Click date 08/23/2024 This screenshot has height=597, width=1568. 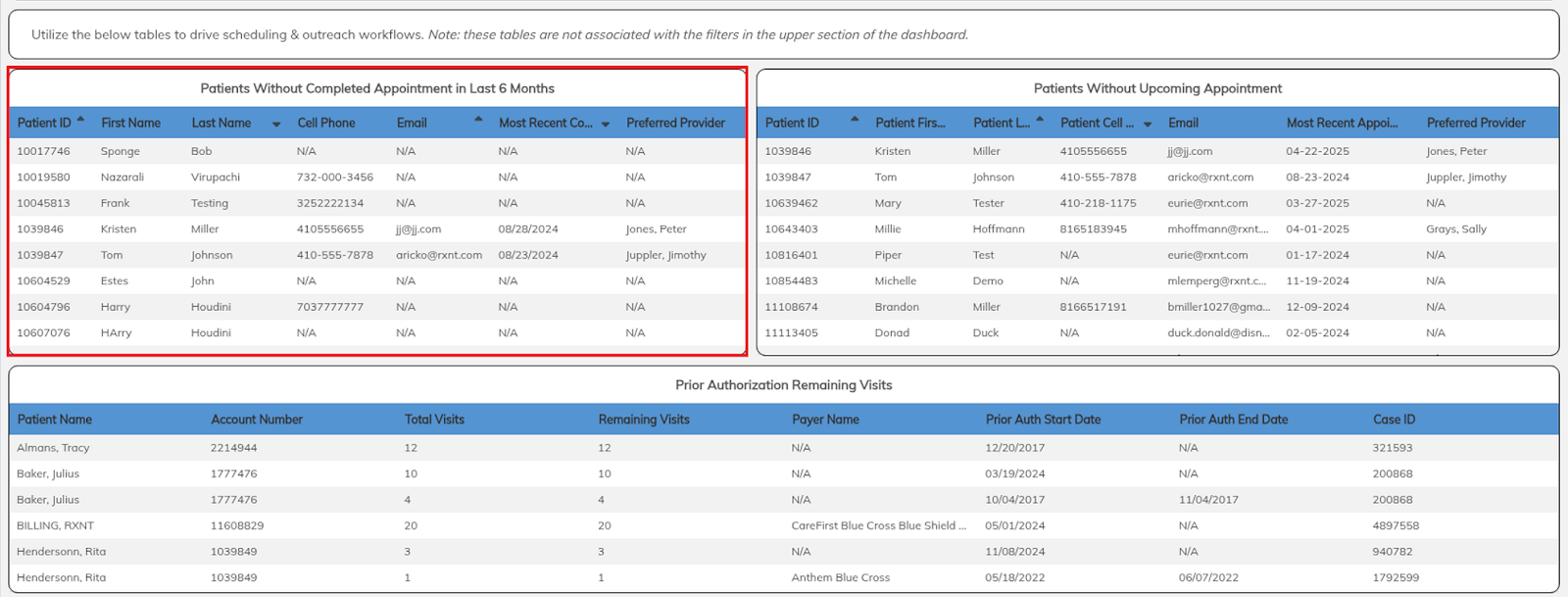tap(528, 255)
